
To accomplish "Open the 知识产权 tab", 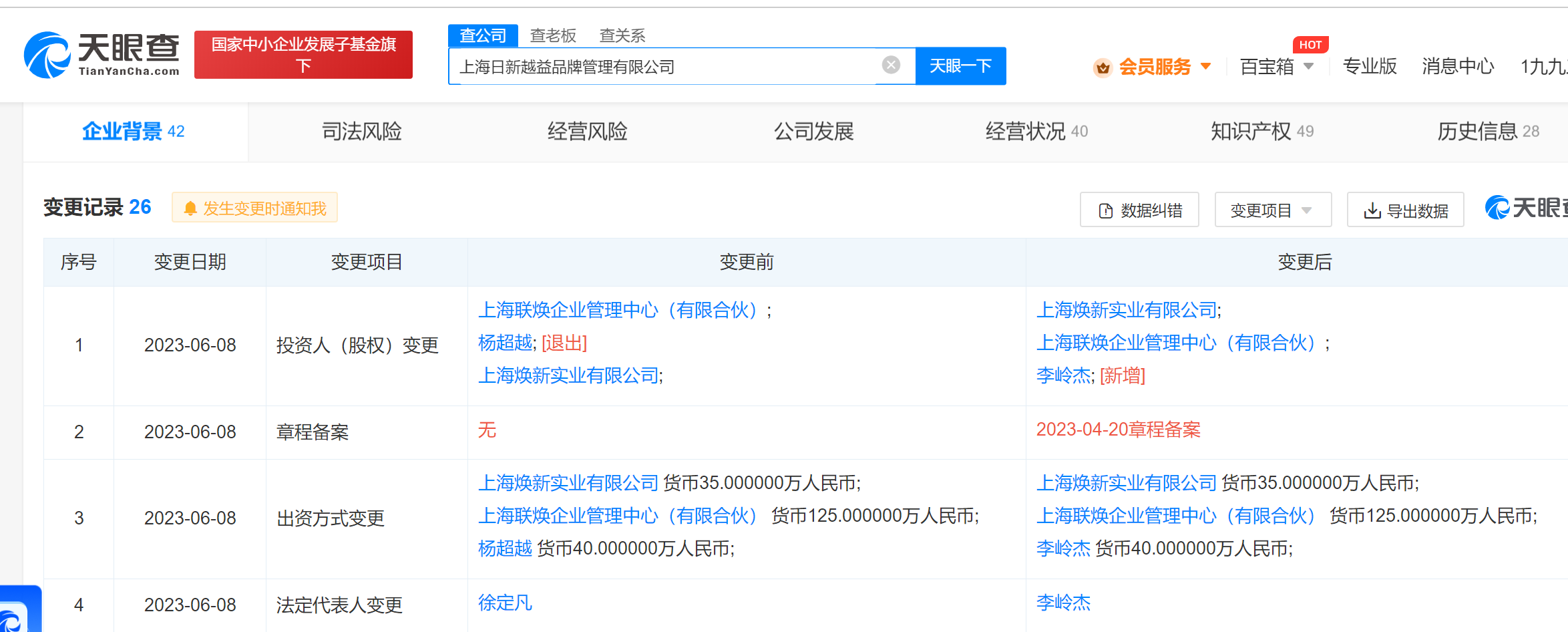I will pyautogui.click(x=1263, y=132).
